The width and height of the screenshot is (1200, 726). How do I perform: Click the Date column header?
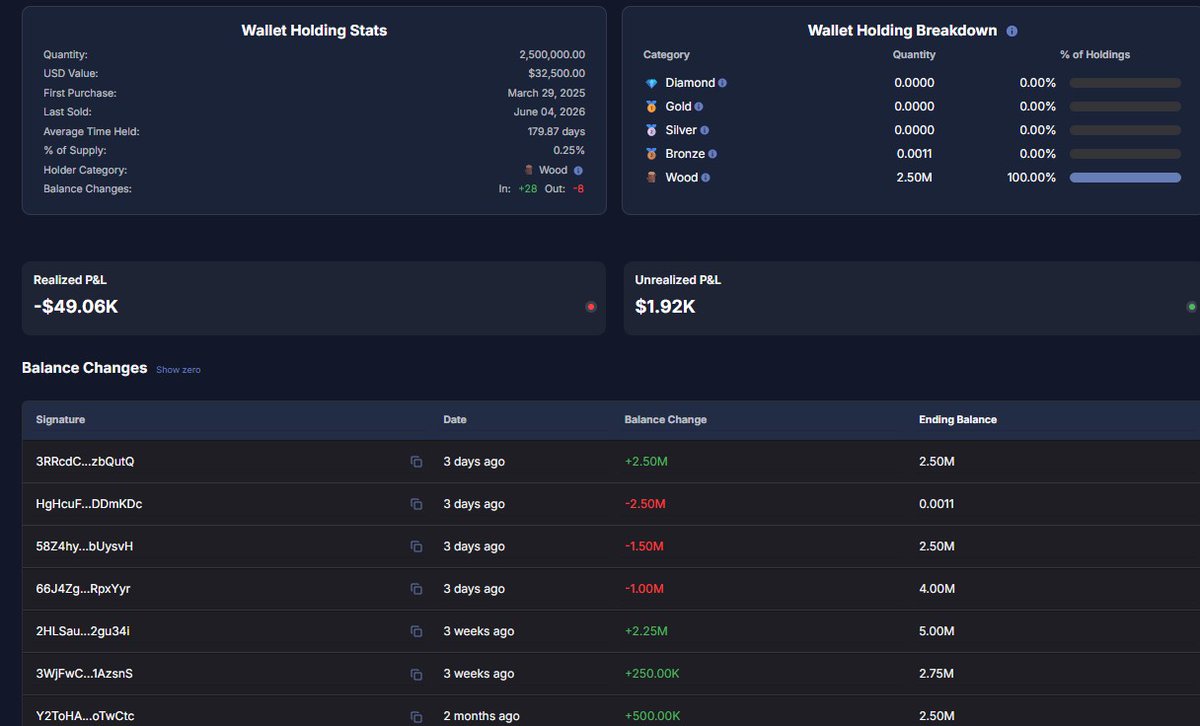(455, 420)
